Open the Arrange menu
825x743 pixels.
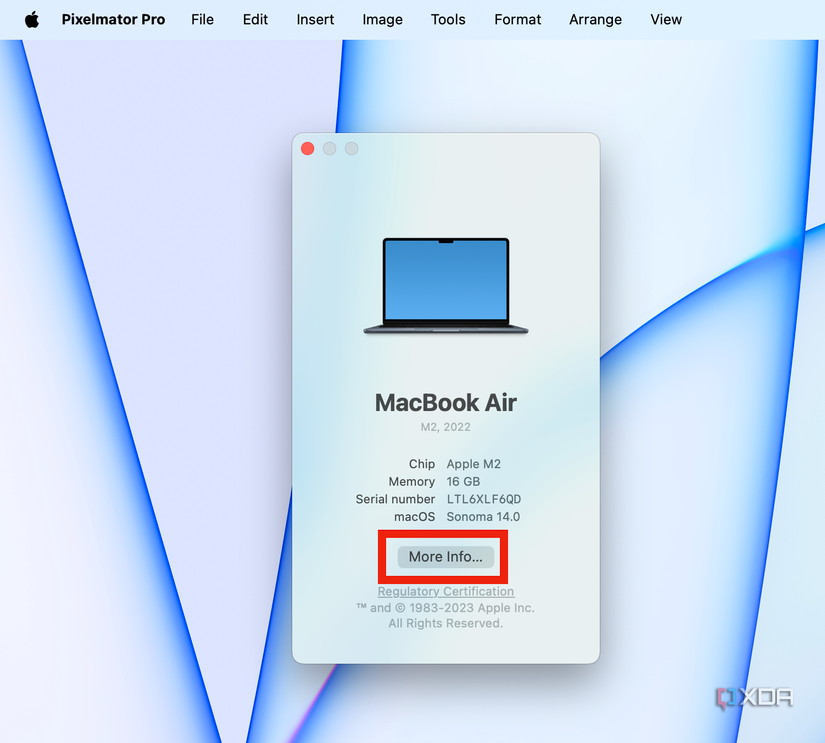pyautogui.click(x=595, y=19)
